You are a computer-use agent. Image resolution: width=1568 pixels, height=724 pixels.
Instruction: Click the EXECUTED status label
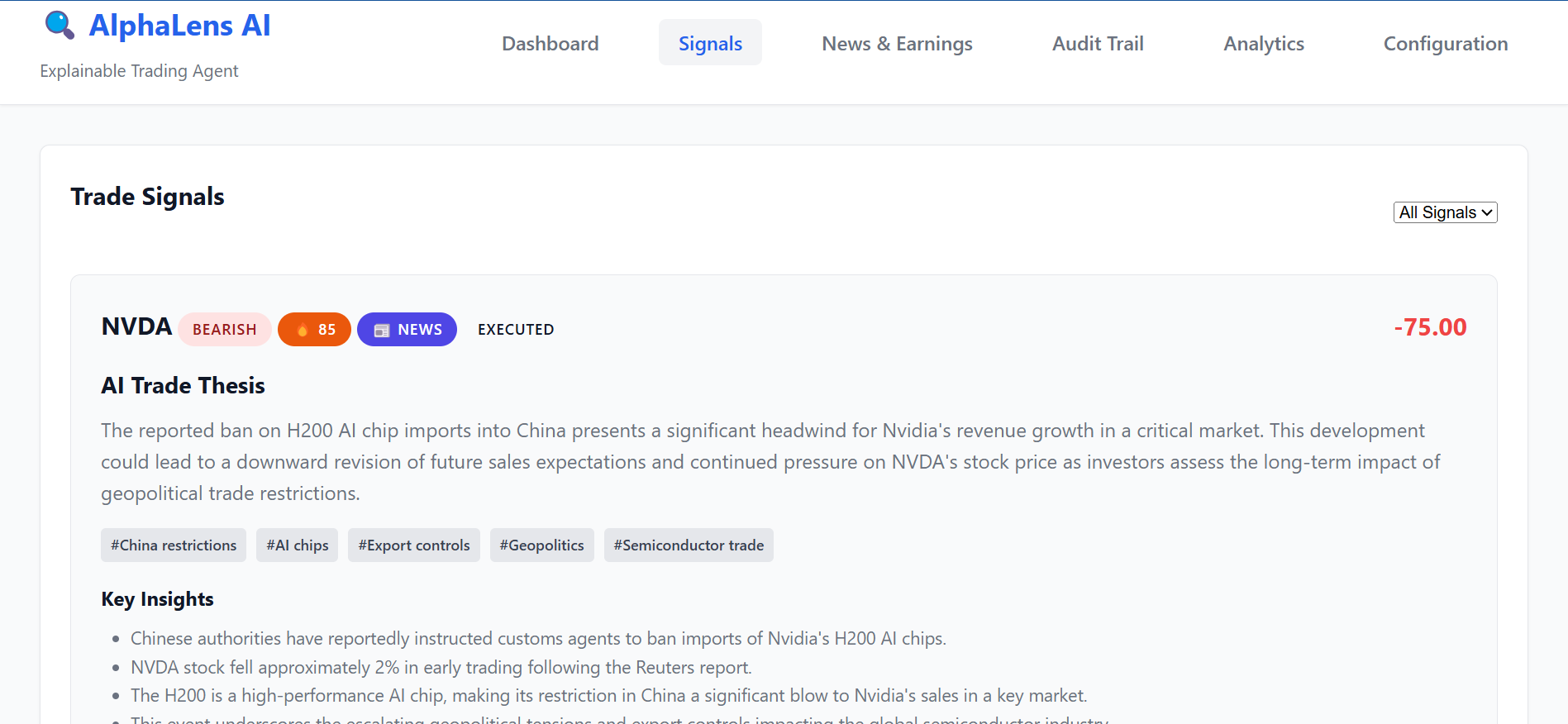pyautogui.click(x=516, y=330)
